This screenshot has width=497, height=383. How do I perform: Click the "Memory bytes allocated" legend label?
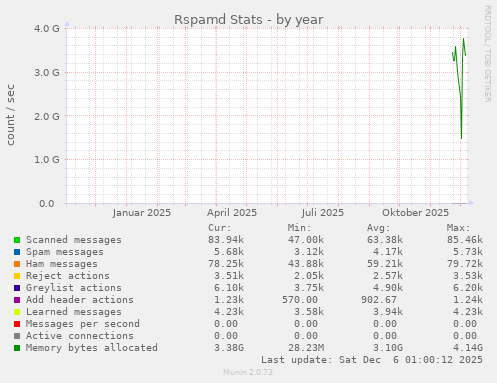click(92, 348)
